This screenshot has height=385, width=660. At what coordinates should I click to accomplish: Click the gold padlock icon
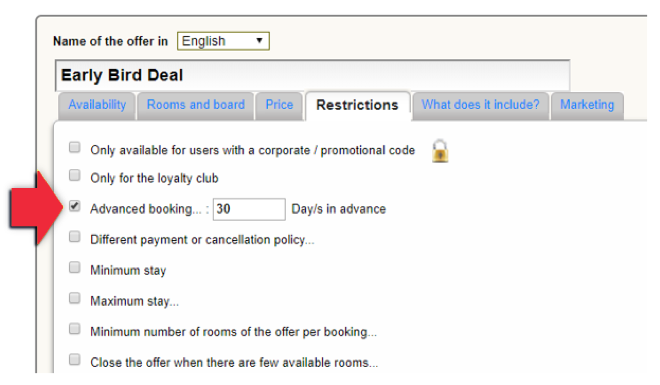(440, 151)
